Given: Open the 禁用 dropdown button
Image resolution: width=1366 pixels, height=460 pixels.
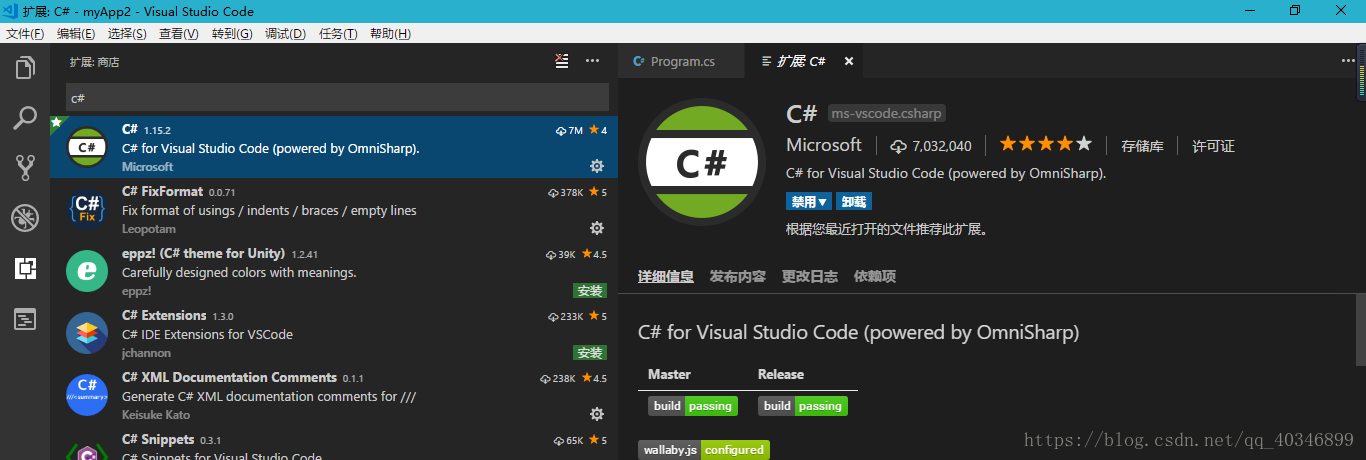Looking at the screenshot, I should click(x=809, y=201).
